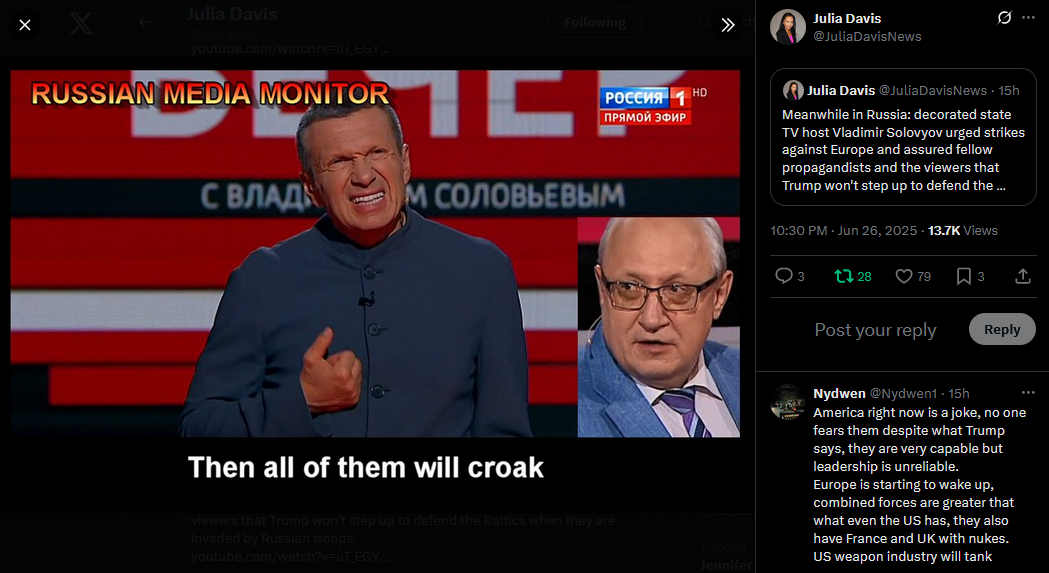
Task: Bookmark the post with 3 bookmarks
Action: [x=970, y=276]
